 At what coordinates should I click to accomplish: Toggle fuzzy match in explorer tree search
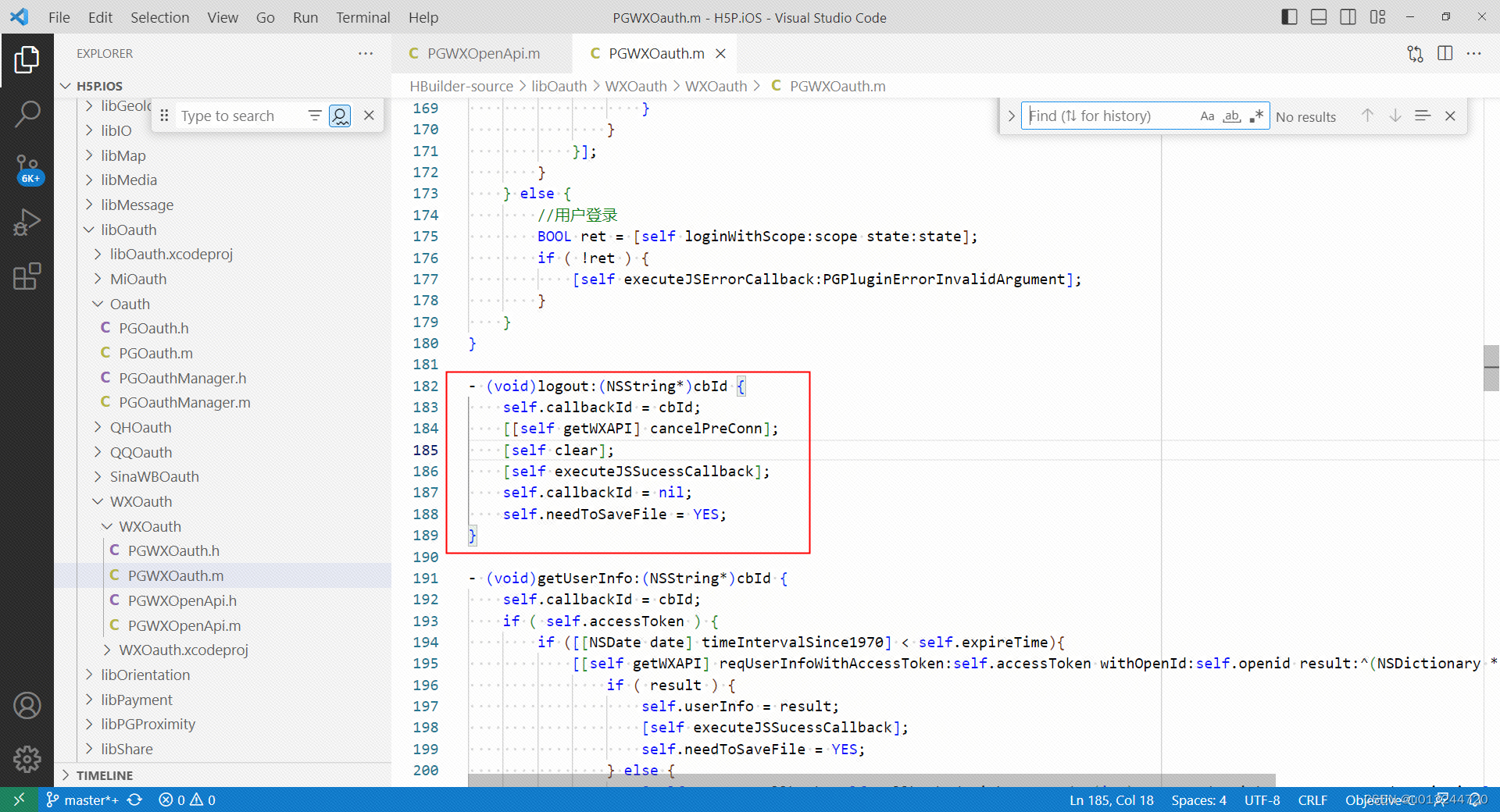[x=340, y=116]
